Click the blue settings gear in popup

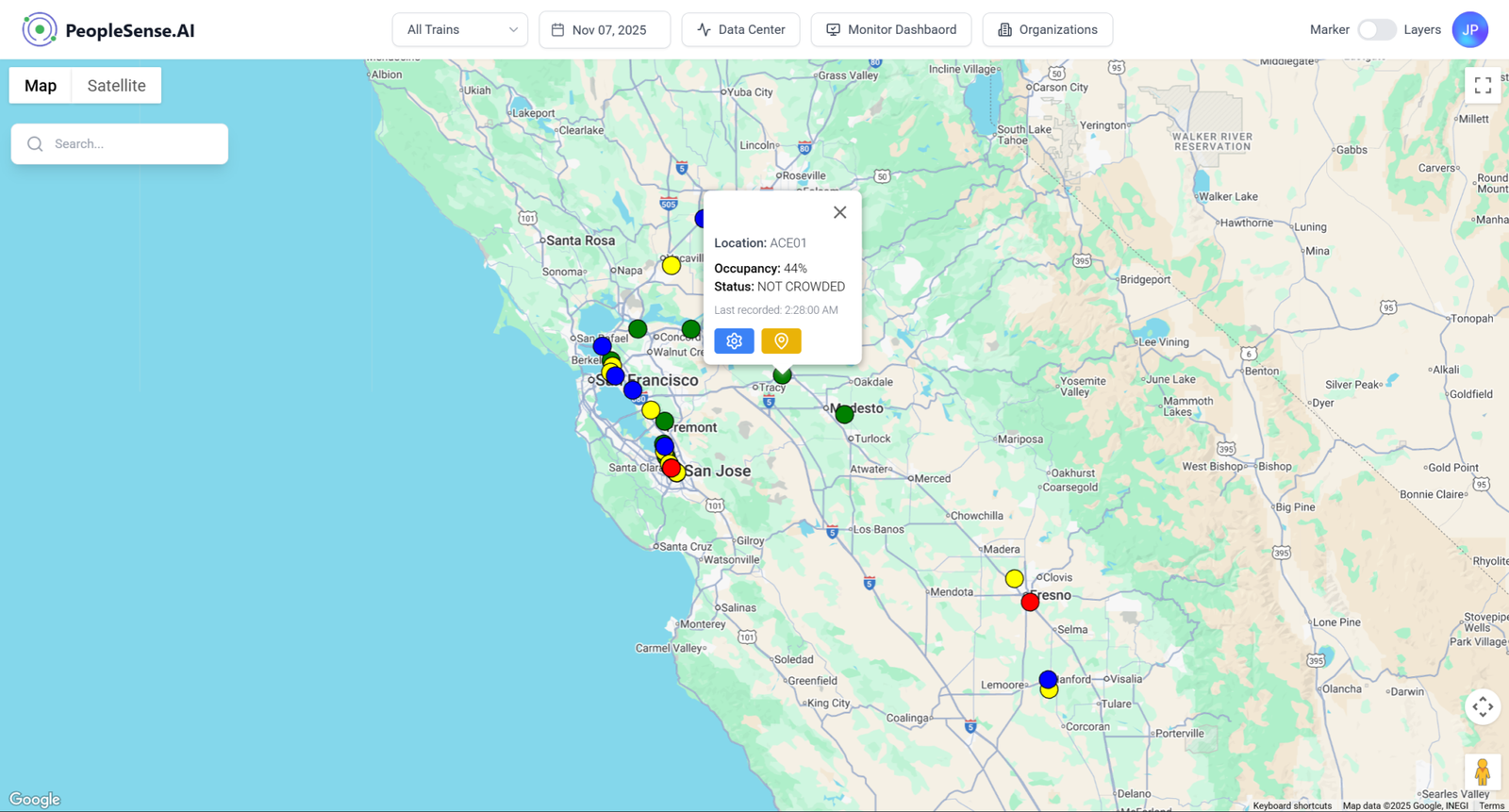734,340
